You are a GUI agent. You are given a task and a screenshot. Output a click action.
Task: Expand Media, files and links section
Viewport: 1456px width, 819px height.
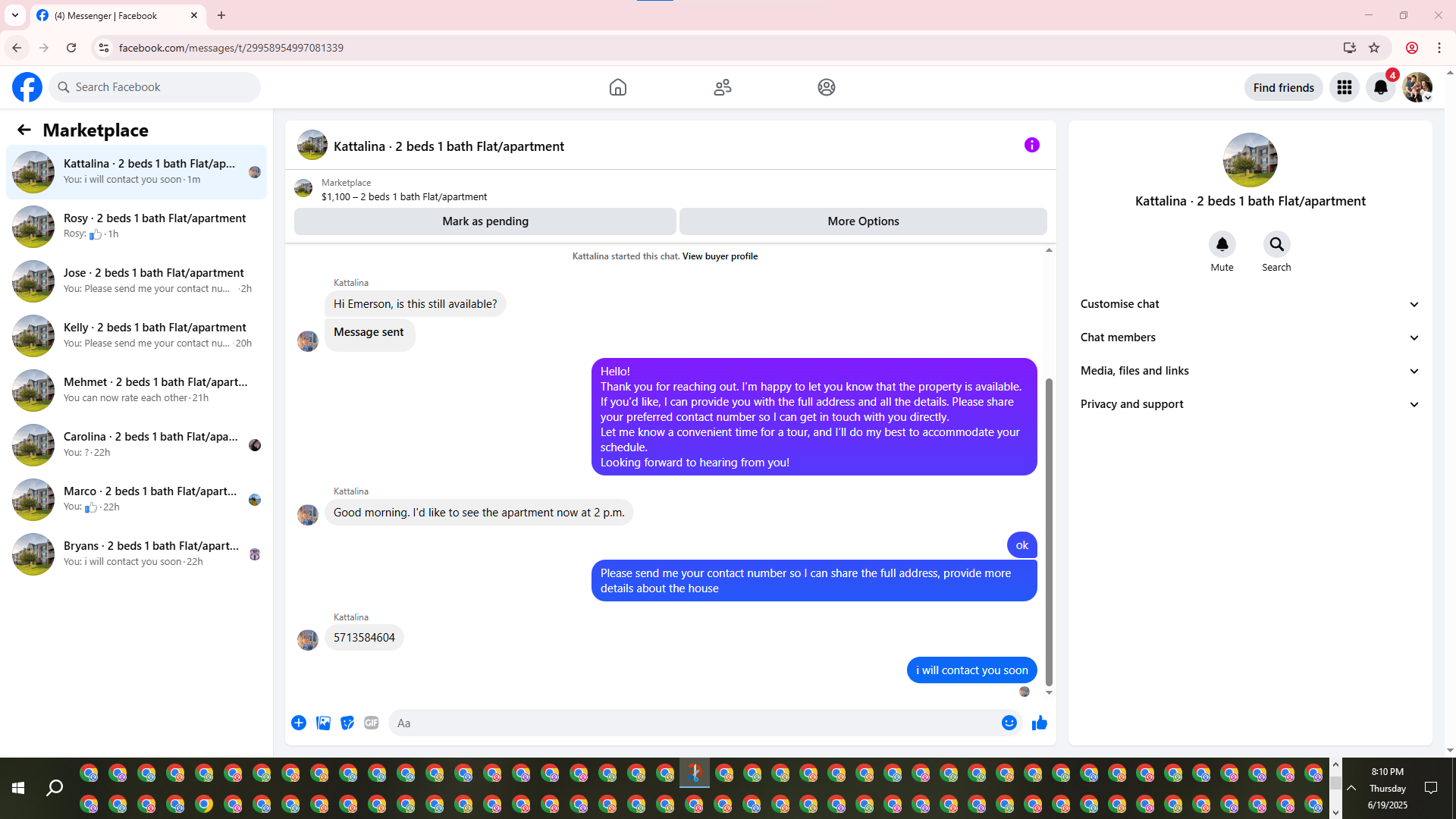coord(1250,371)
